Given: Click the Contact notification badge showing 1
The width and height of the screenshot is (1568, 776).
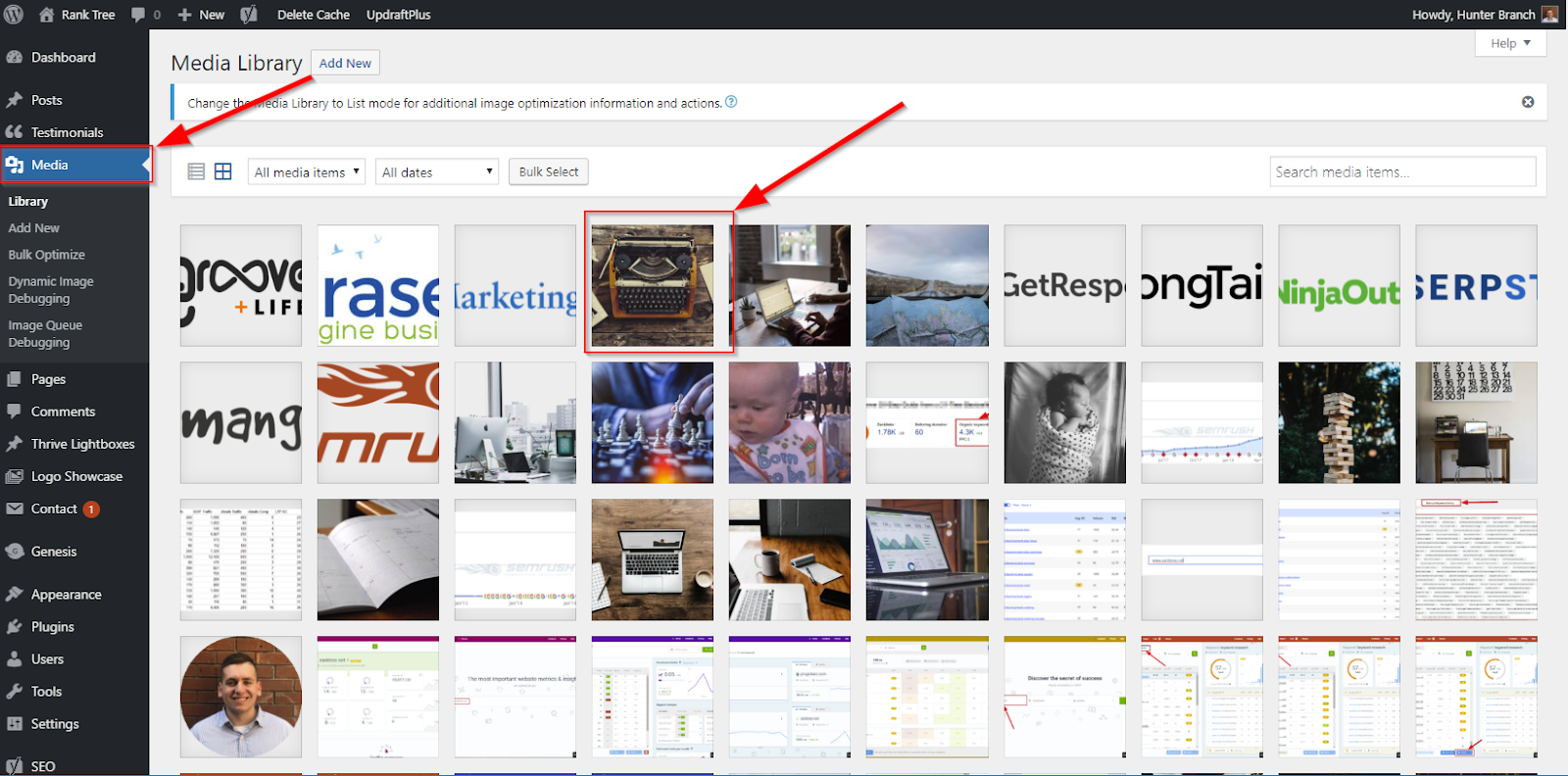Looking at the screenshot, I should pos(91,509).
